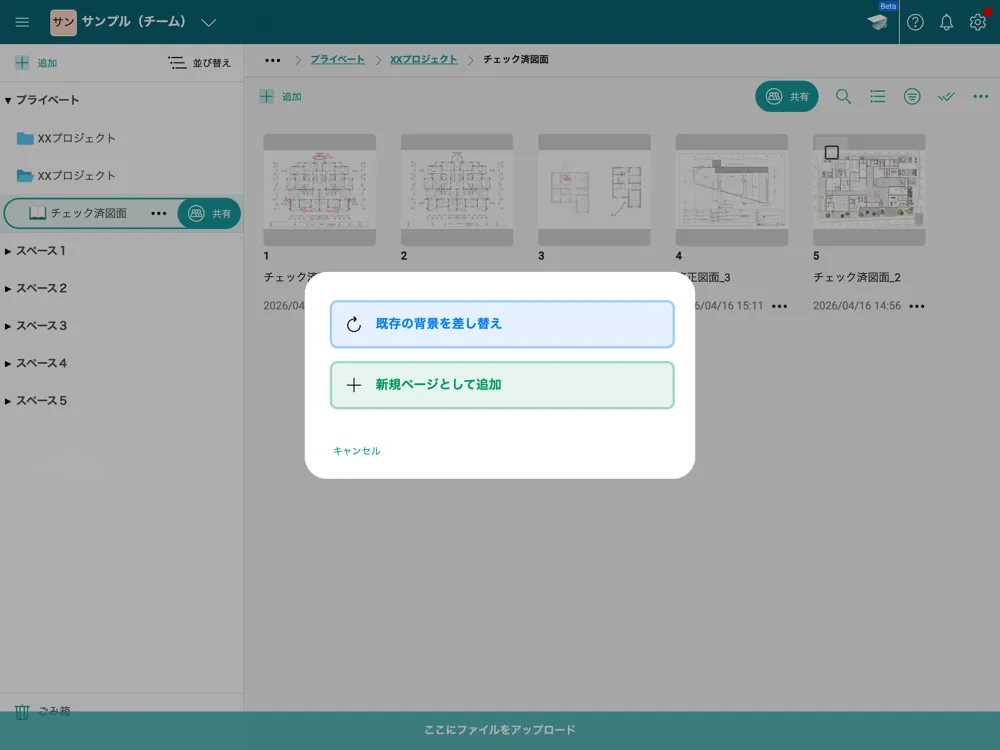Click the サン team avatar

tap(63, 22)
